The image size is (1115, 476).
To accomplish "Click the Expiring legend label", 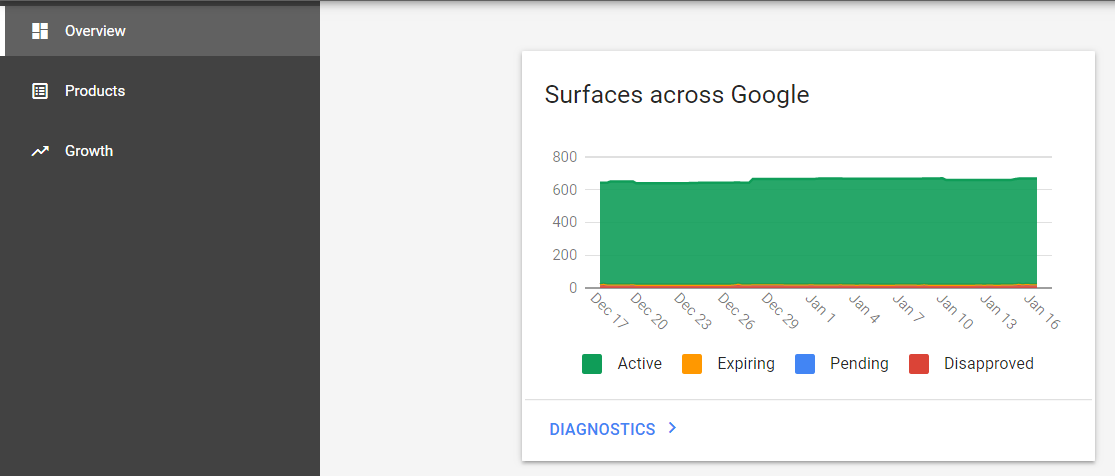I will point(746,364).
